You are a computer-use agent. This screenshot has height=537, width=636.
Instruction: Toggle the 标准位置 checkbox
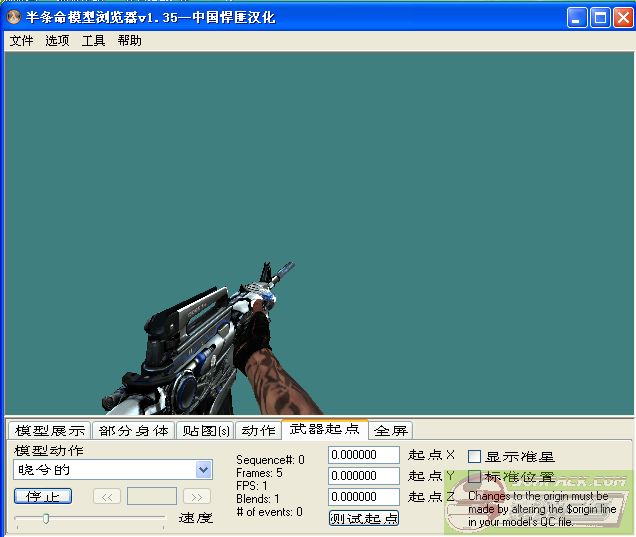[x=475, y=477]
